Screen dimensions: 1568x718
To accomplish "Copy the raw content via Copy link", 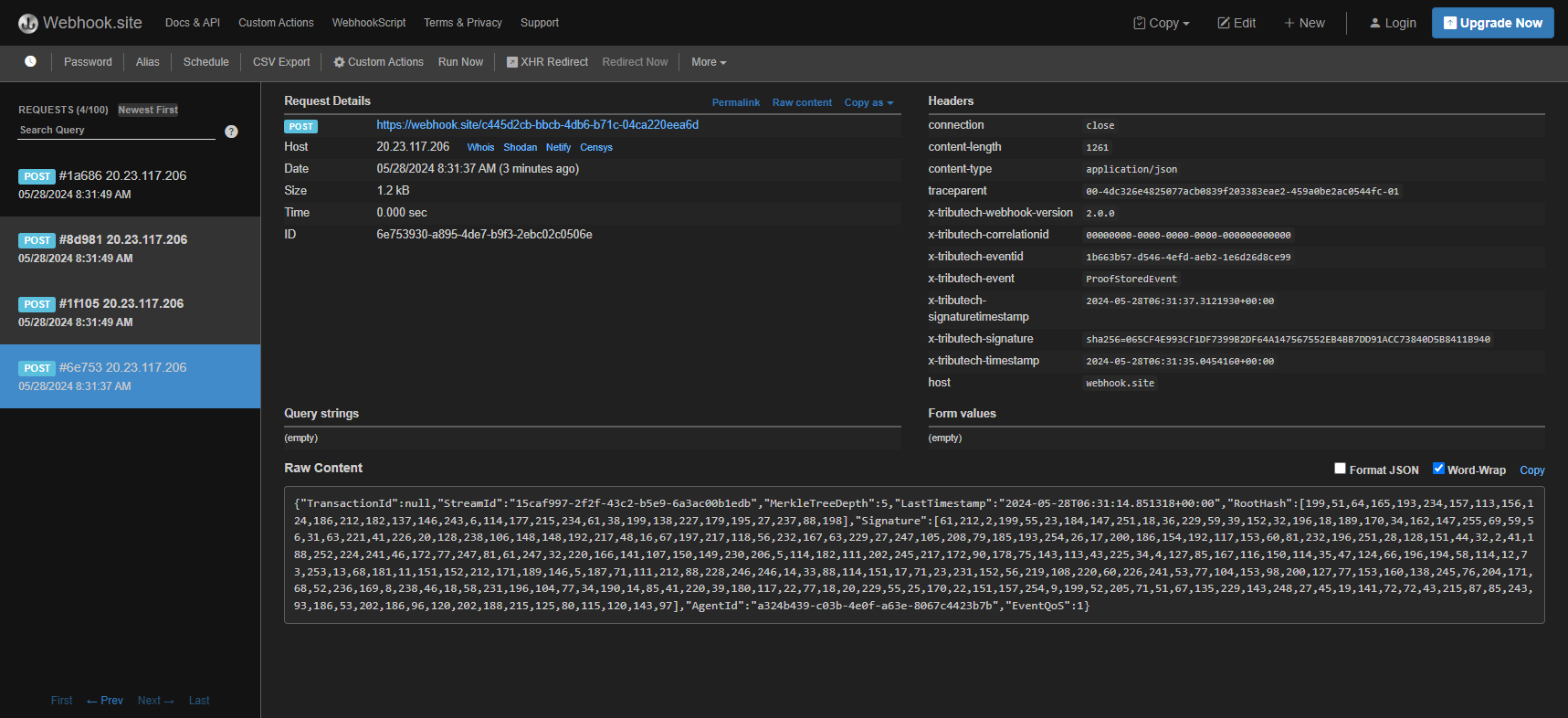I will [1532, 470].
